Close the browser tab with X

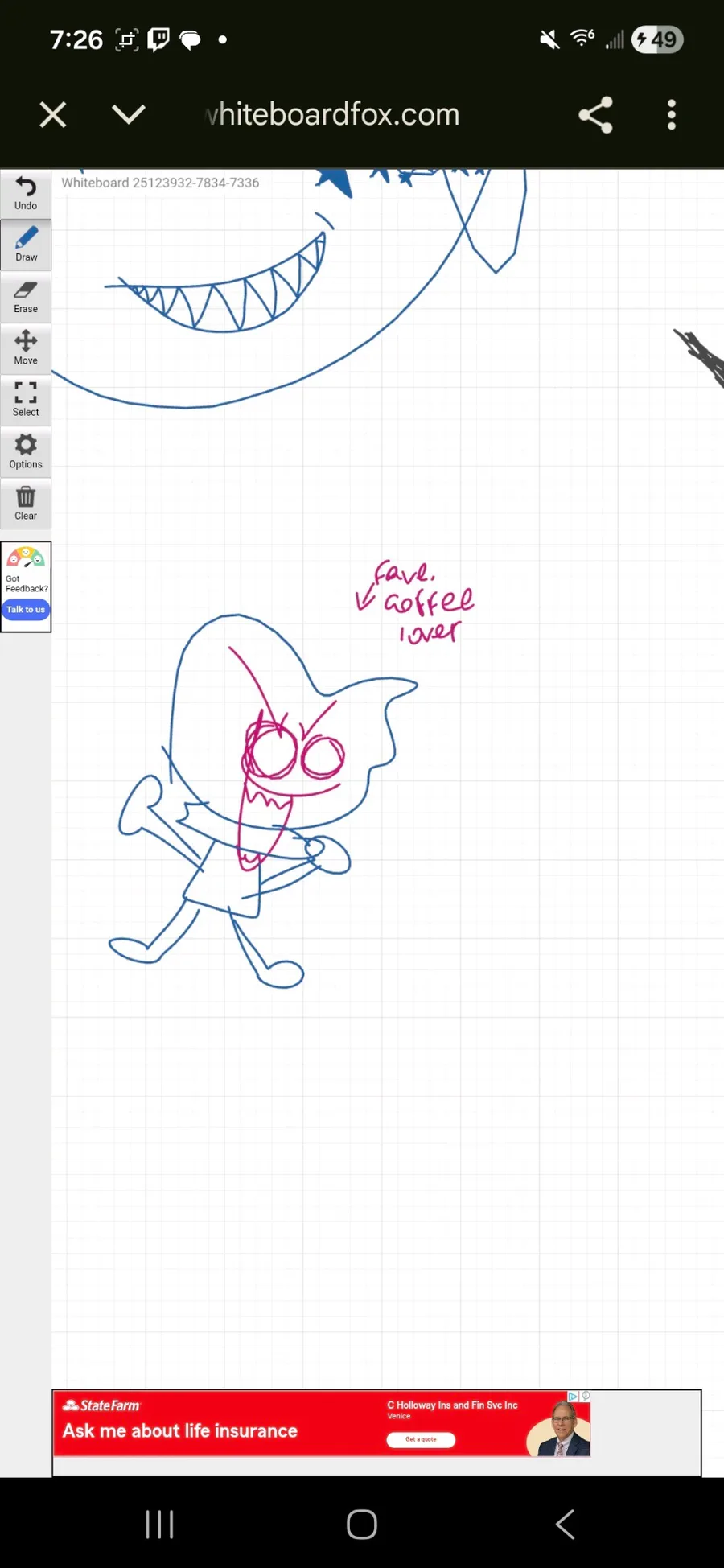53,115
